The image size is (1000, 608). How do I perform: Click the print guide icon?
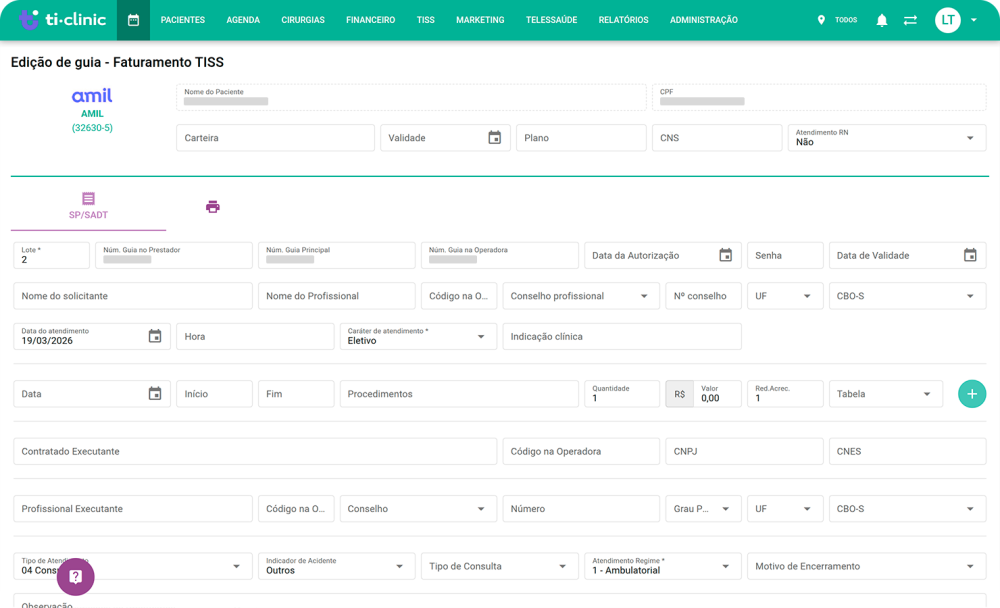click(213, 207)
